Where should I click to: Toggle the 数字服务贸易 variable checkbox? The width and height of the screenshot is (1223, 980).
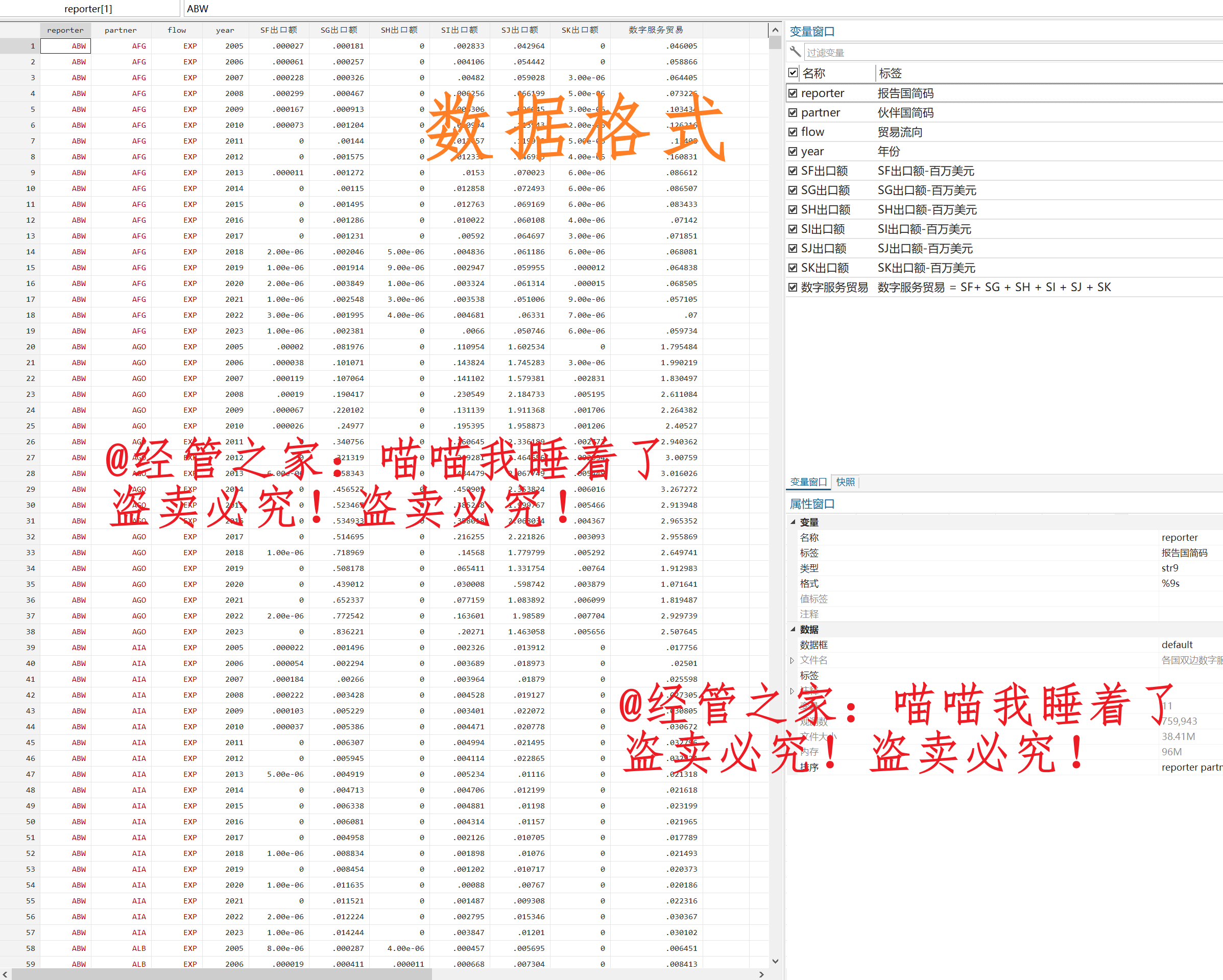click(x=793, y=287)
